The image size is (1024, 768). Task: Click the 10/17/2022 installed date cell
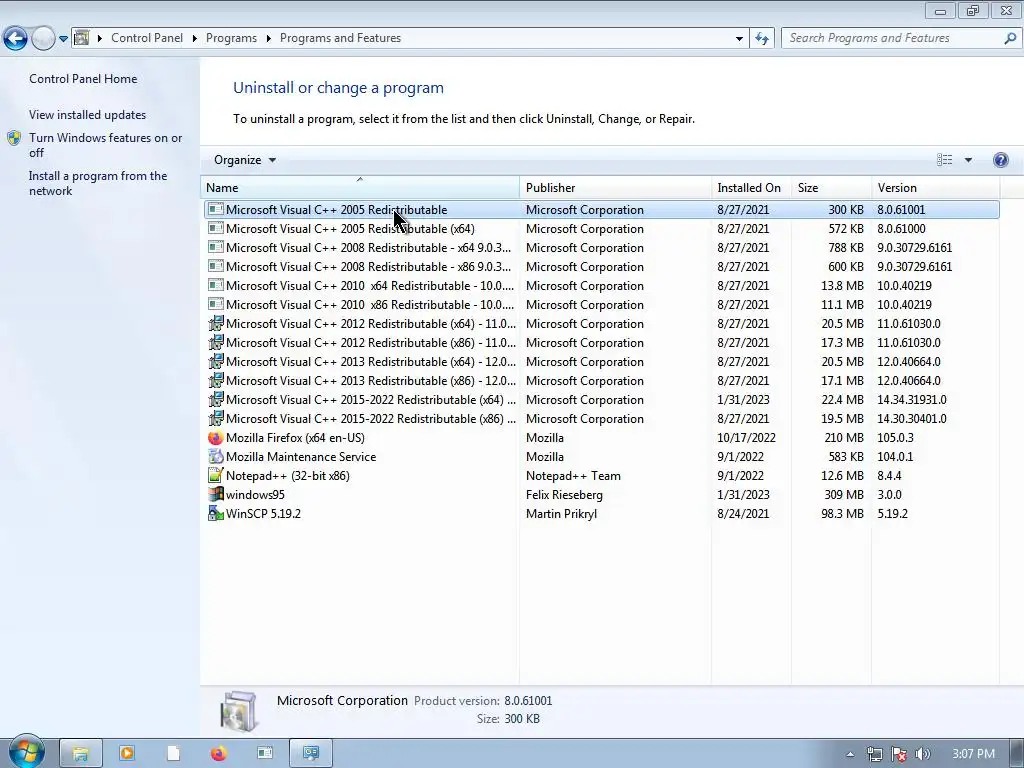(x=746, y=438)
